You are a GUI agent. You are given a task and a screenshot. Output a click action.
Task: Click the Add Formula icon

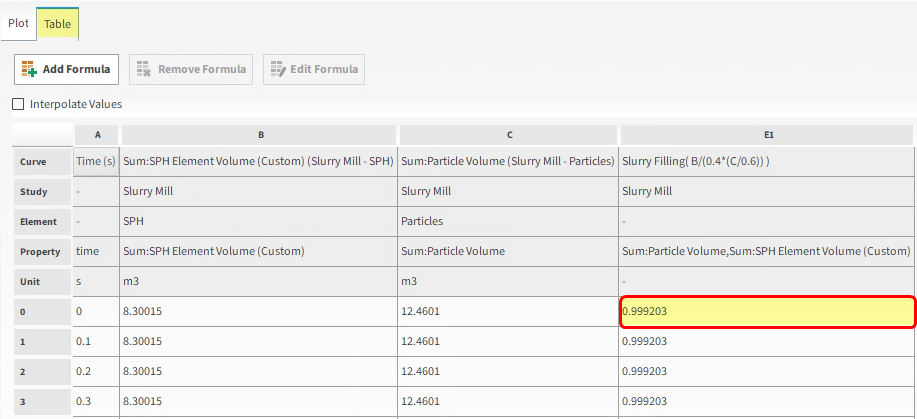[30, 70]
